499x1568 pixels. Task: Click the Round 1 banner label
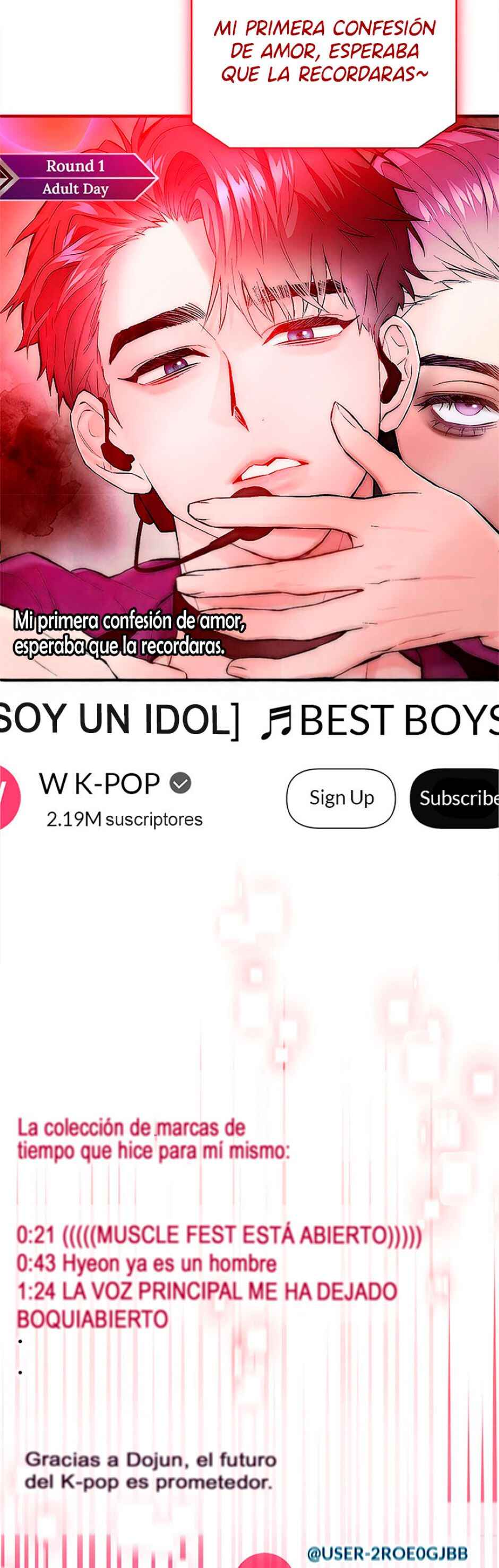click(x=75, y=166)
